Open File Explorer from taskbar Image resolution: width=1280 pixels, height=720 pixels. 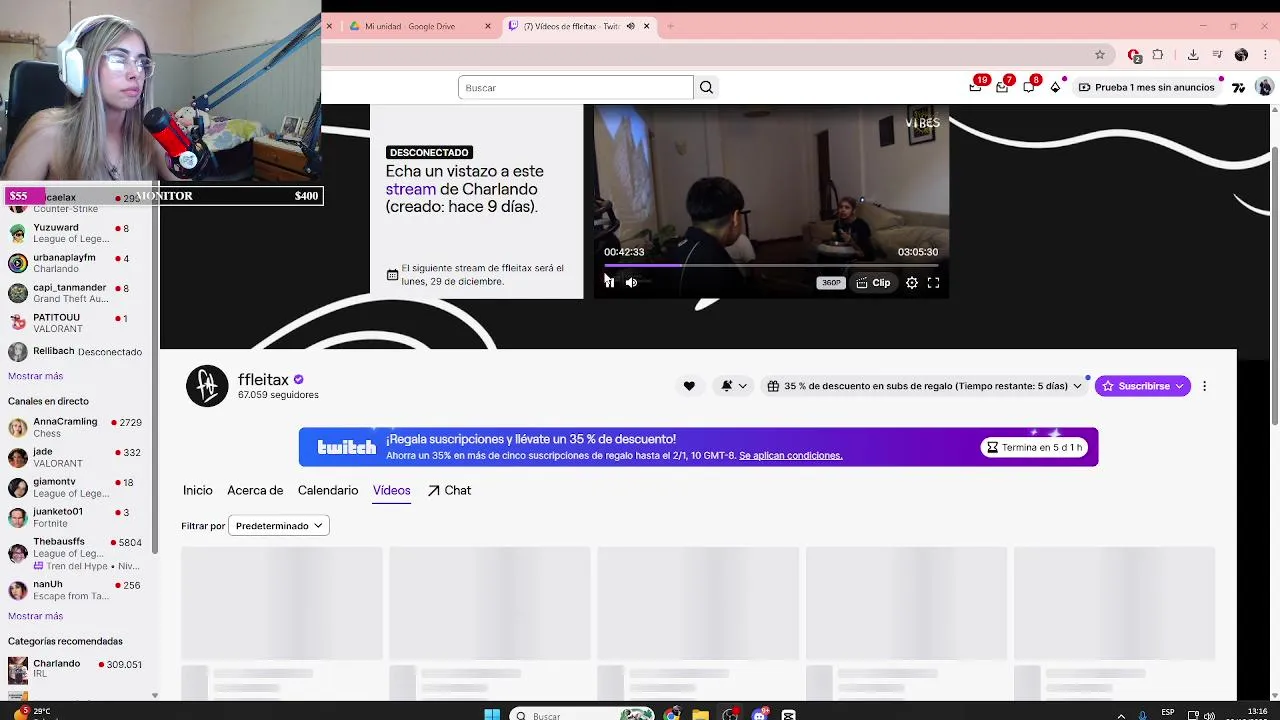[x=700, y=714]
